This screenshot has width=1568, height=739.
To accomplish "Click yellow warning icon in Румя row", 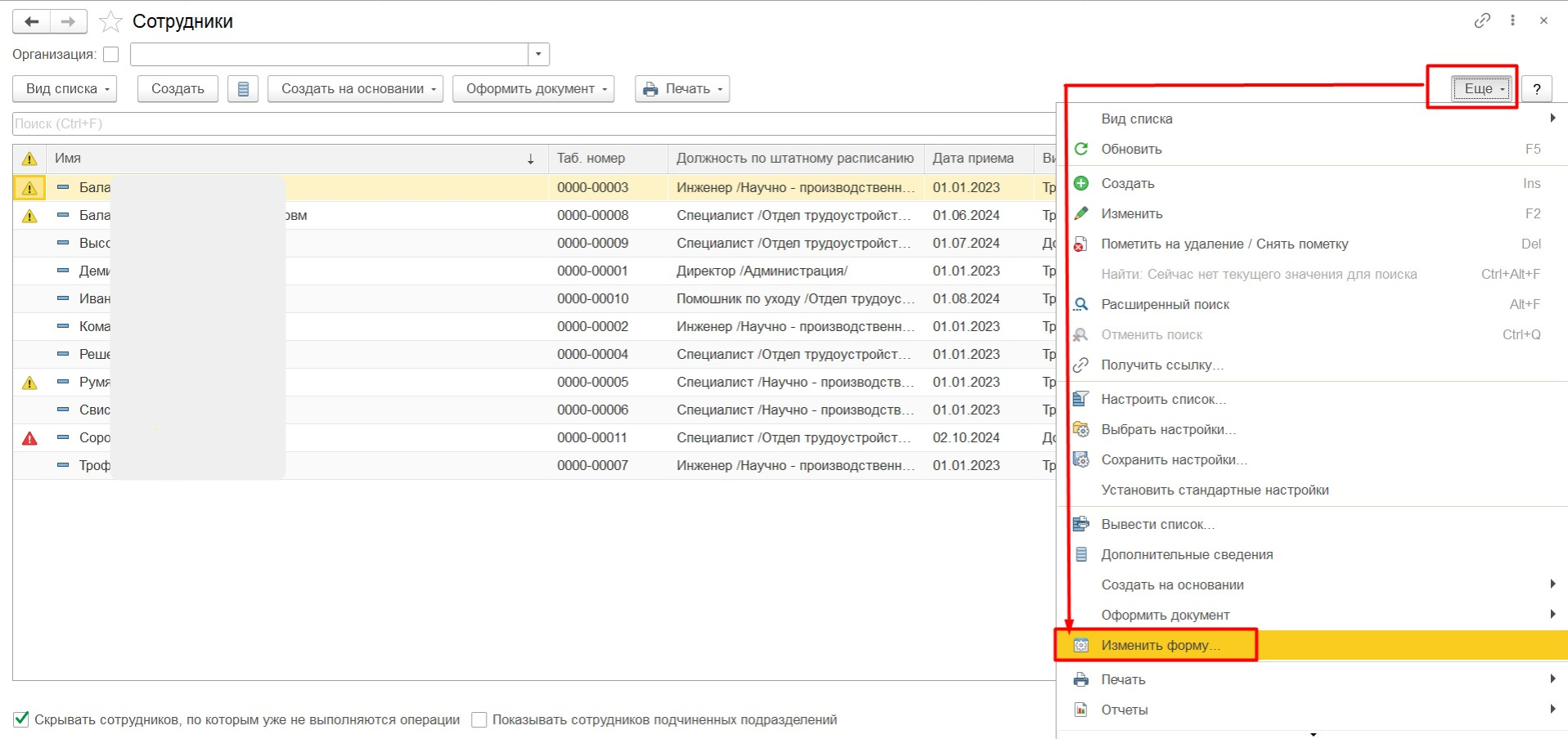I will (29, 383).
